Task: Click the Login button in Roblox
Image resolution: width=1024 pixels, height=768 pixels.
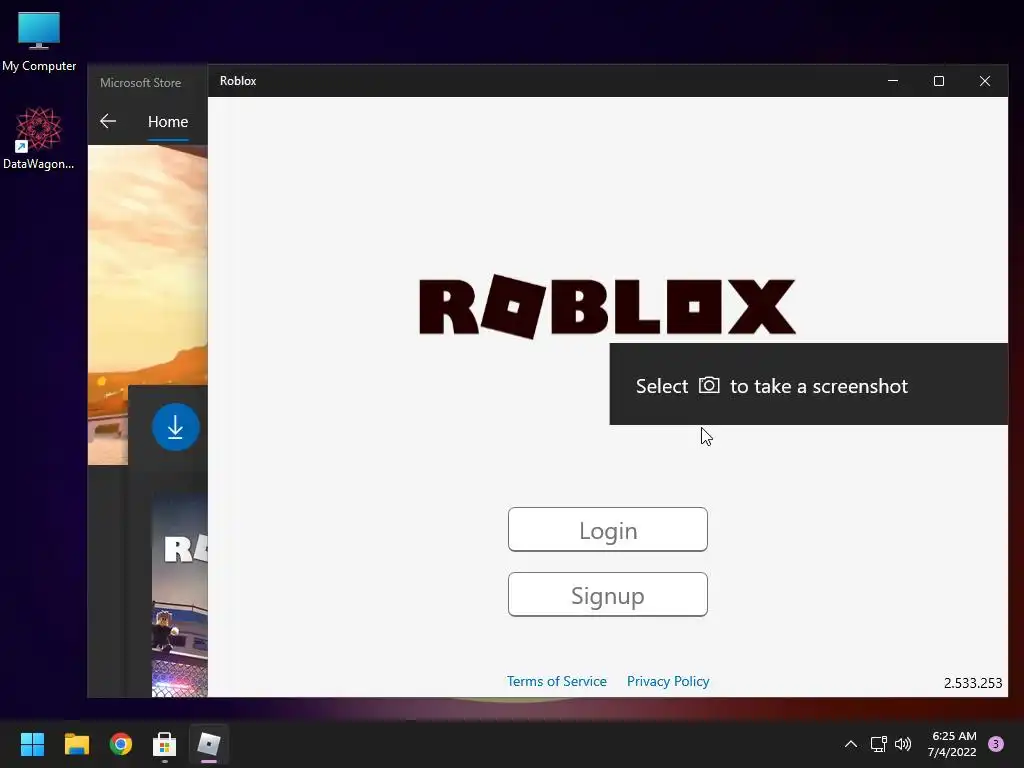Action: (x=607, y=530)
